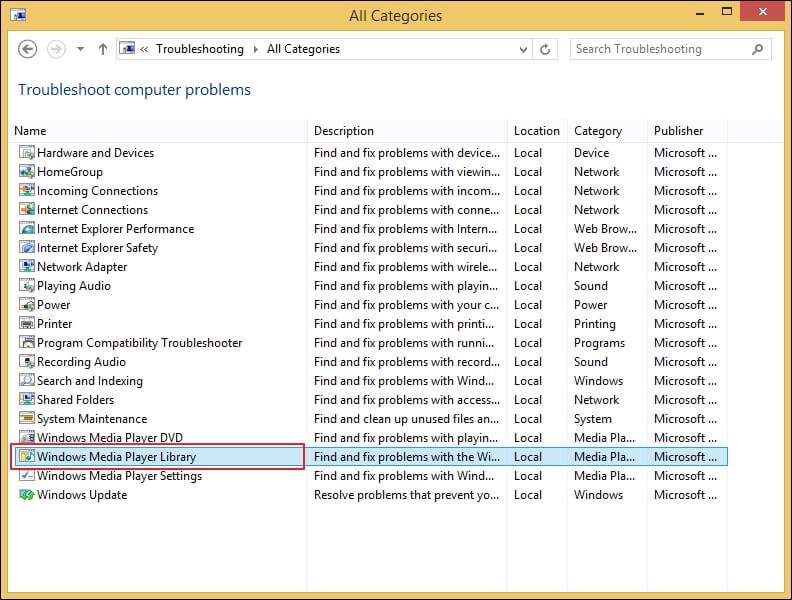Click the 'Printing' category cell
The image size is (792, 600).
click(x=595, y=324)
